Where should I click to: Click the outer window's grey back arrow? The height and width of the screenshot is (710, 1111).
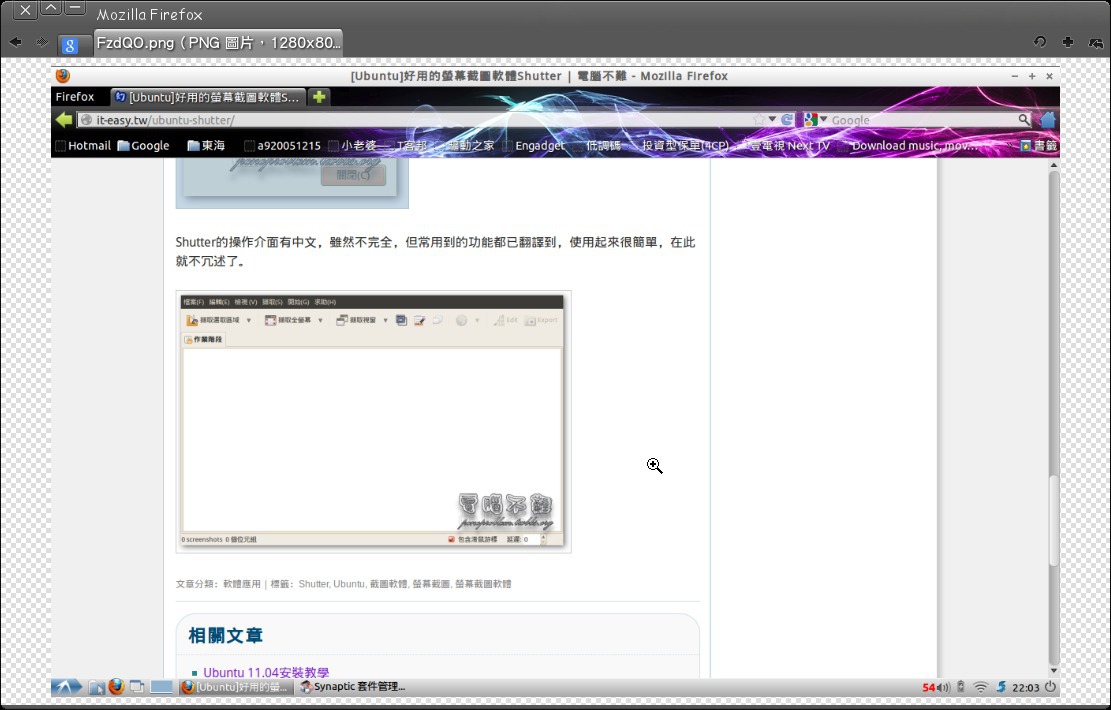click(15, 43)
